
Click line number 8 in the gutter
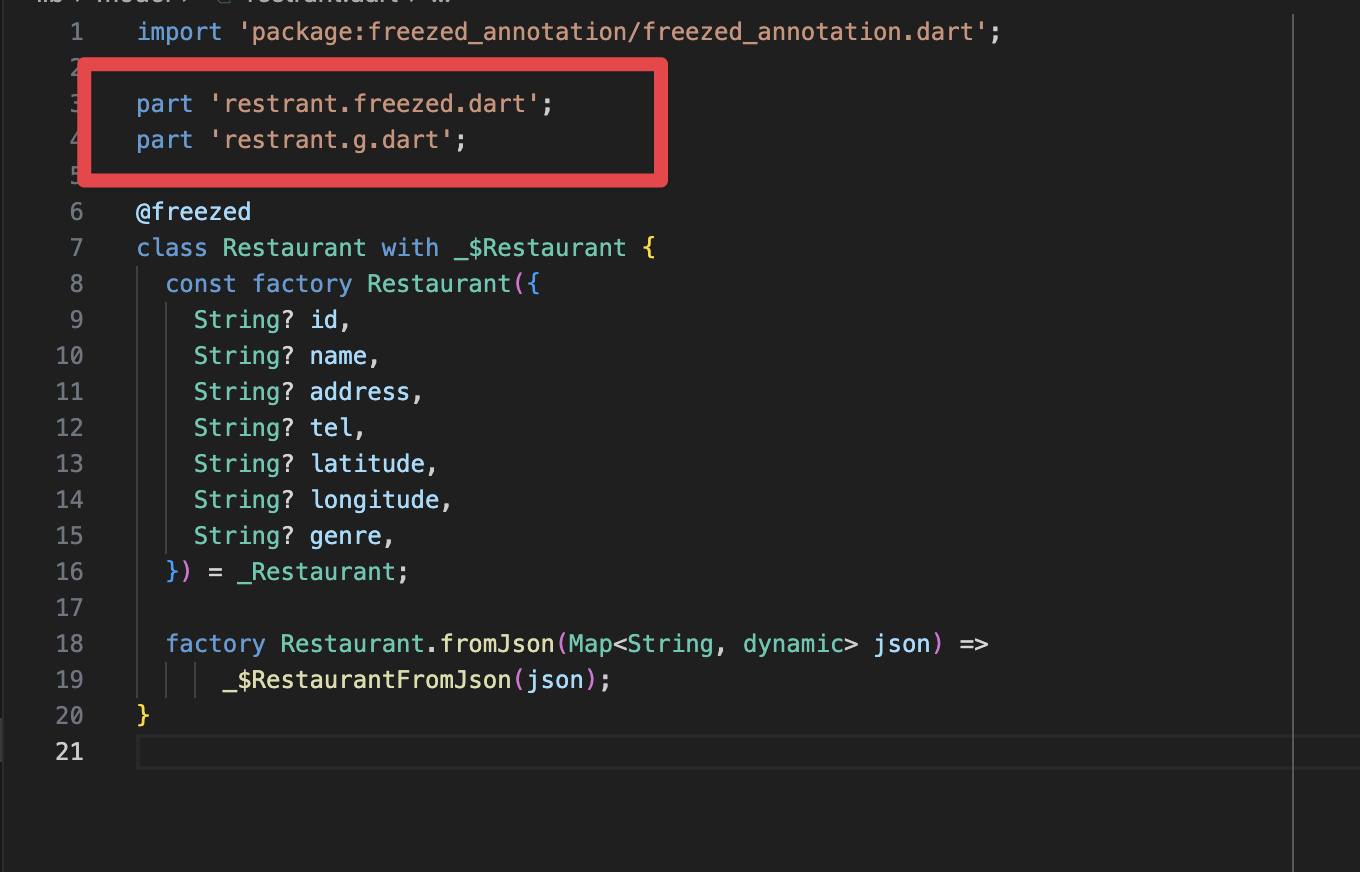[76, 284]
